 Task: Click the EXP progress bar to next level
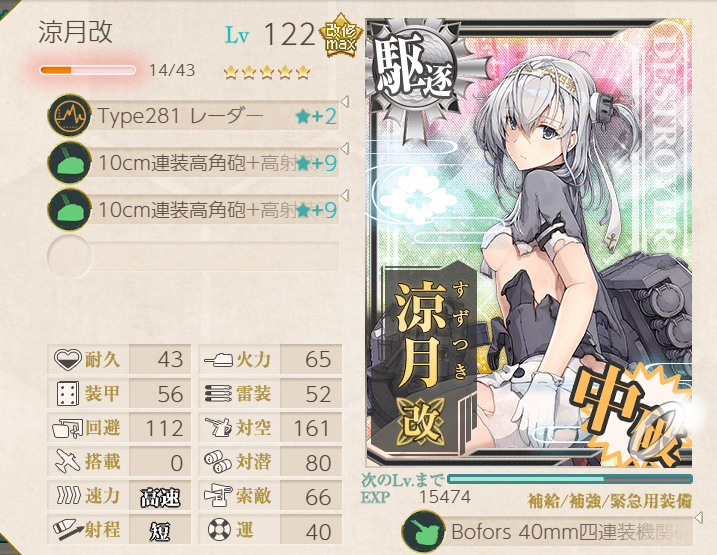pos(570,479)
